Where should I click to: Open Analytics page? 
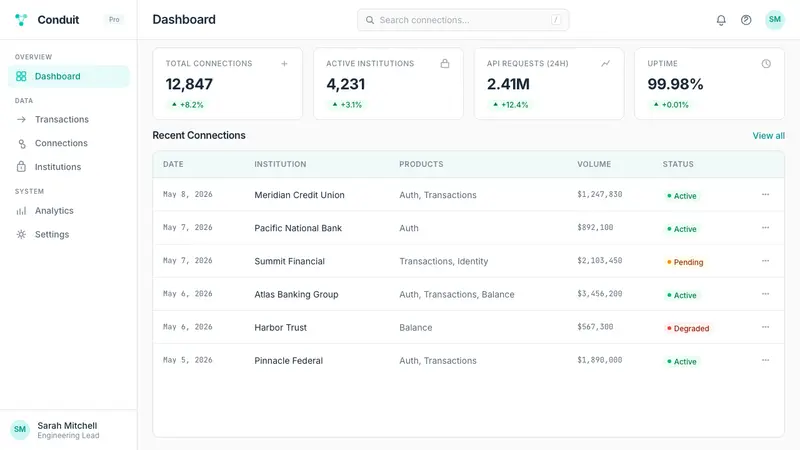[69, 211]
